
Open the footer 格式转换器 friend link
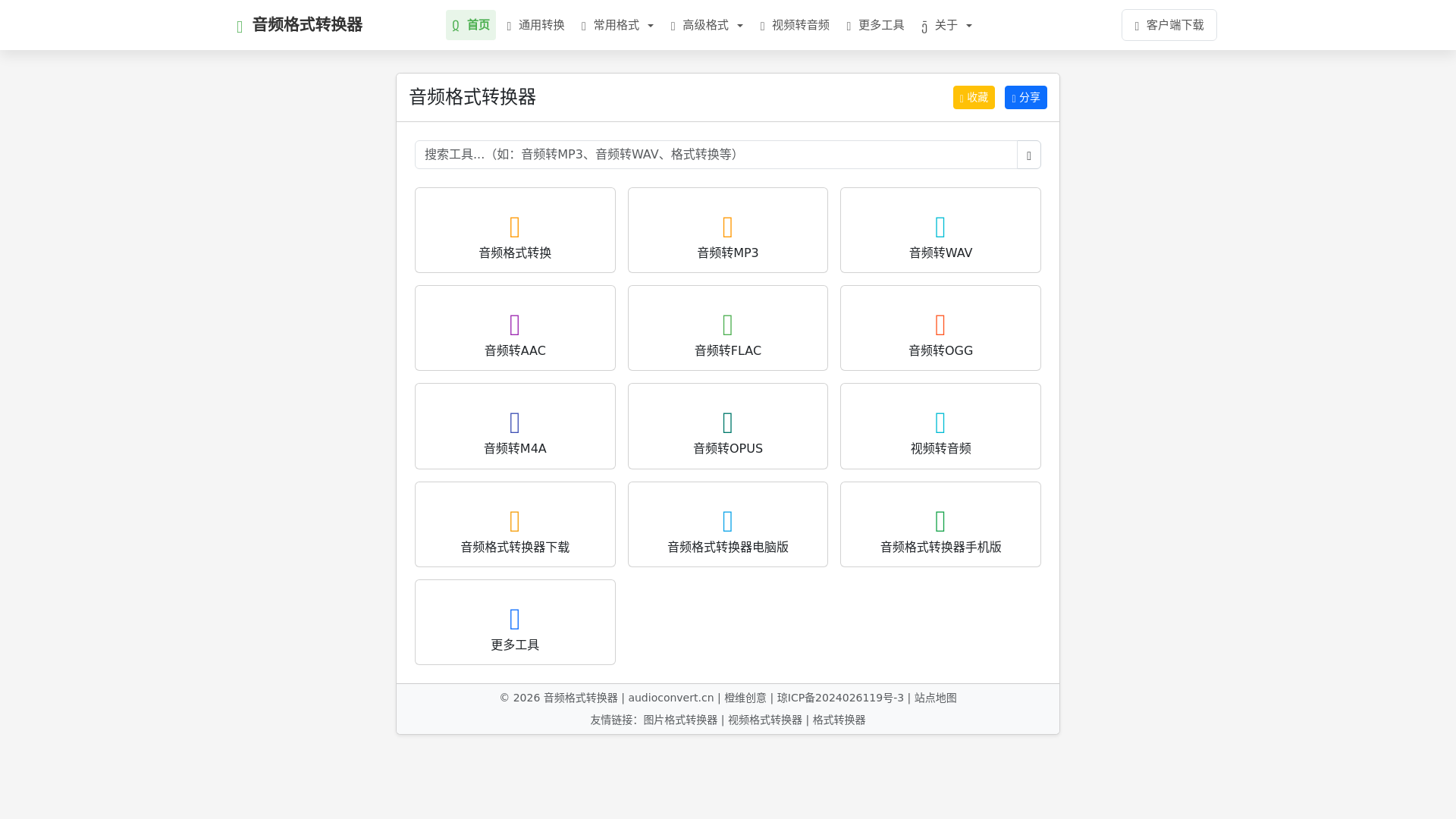(839, 720)
